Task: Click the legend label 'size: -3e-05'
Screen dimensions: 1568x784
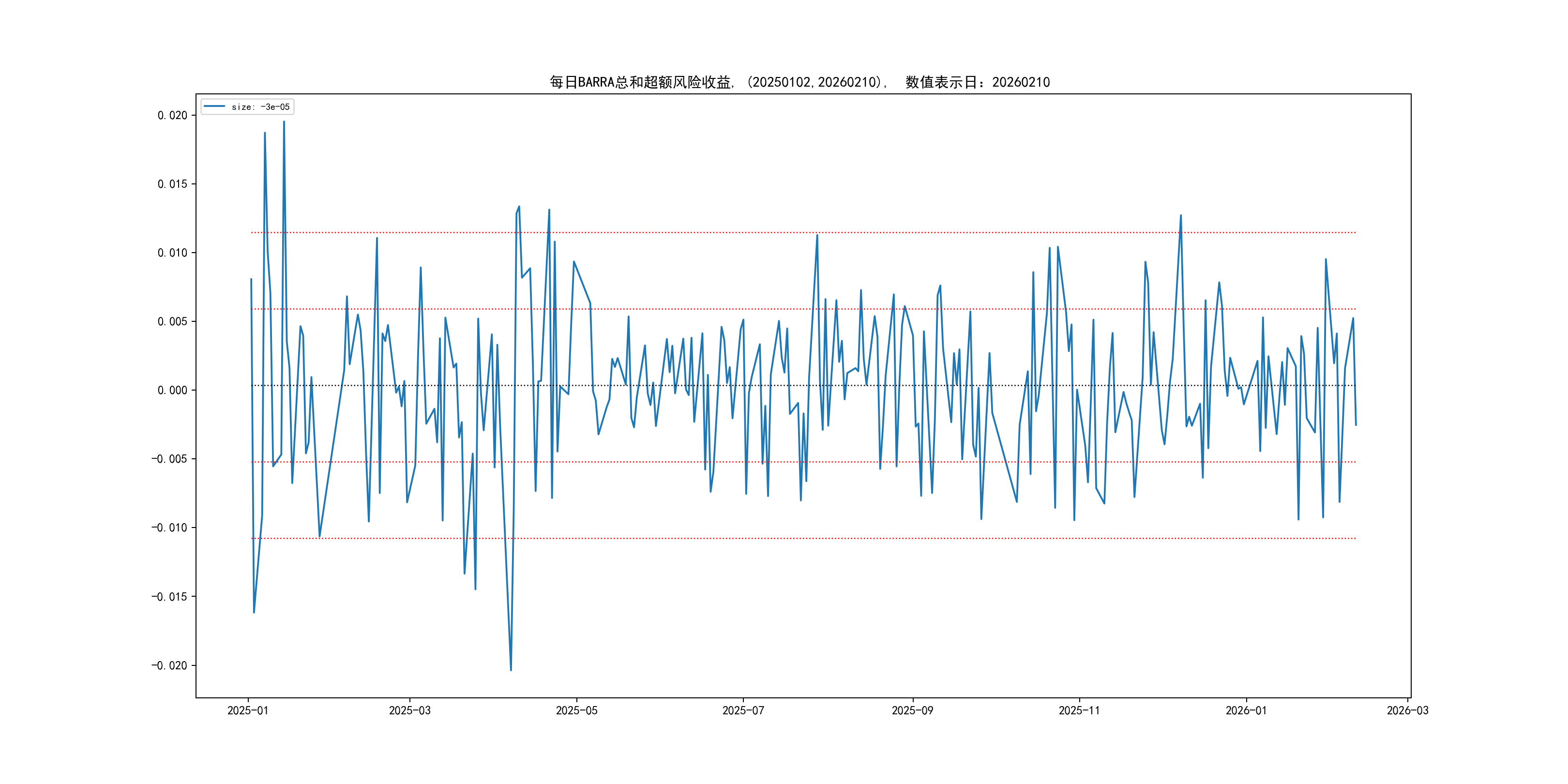Action: [x=260, y=107]
